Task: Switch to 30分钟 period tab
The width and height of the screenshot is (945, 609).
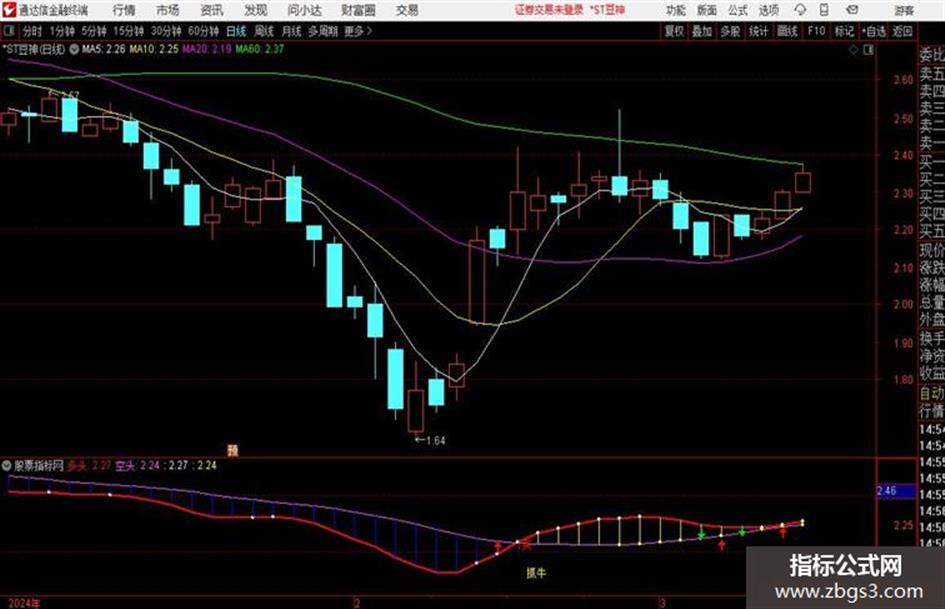Action: (166, 31)
